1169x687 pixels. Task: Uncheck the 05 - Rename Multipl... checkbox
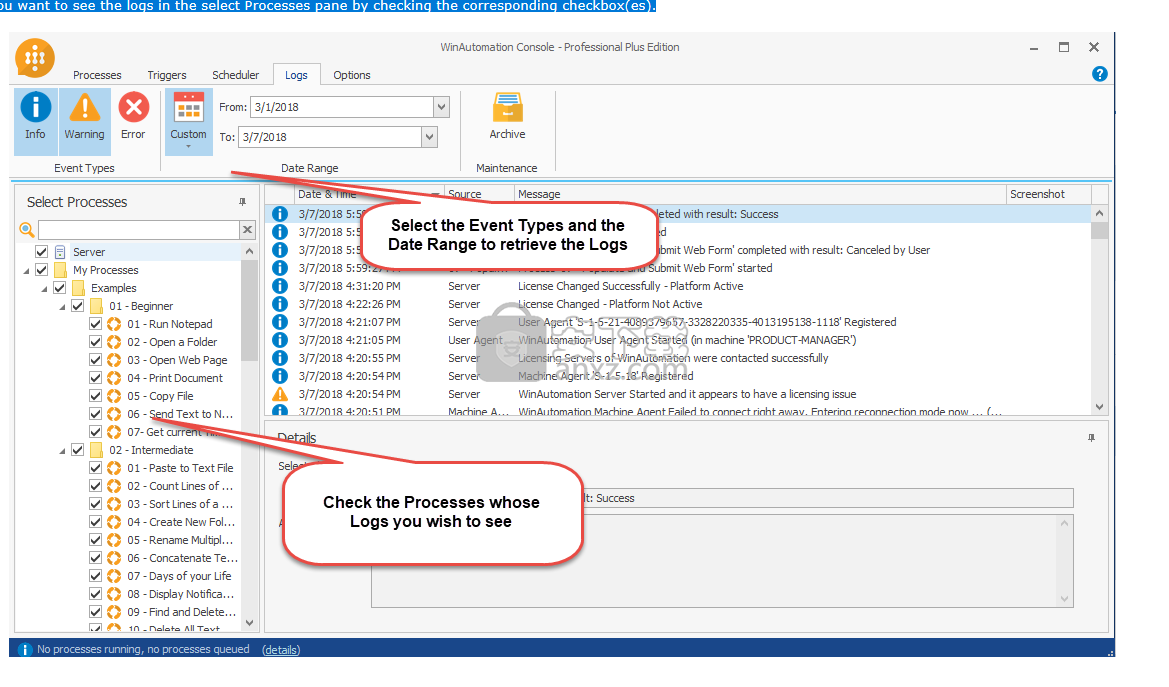95,540
